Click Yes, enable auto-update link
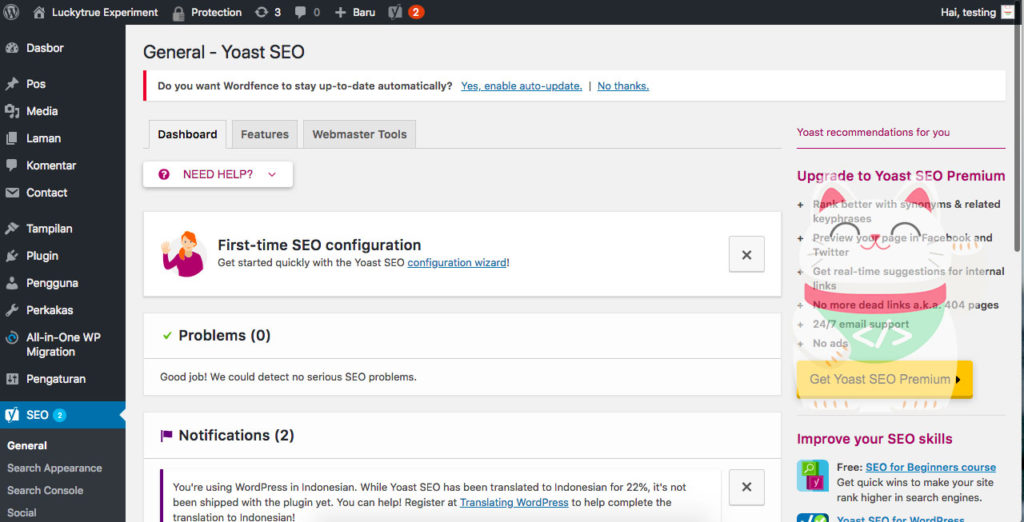Viewport: 1024px width, 522px height. (521, 86)
